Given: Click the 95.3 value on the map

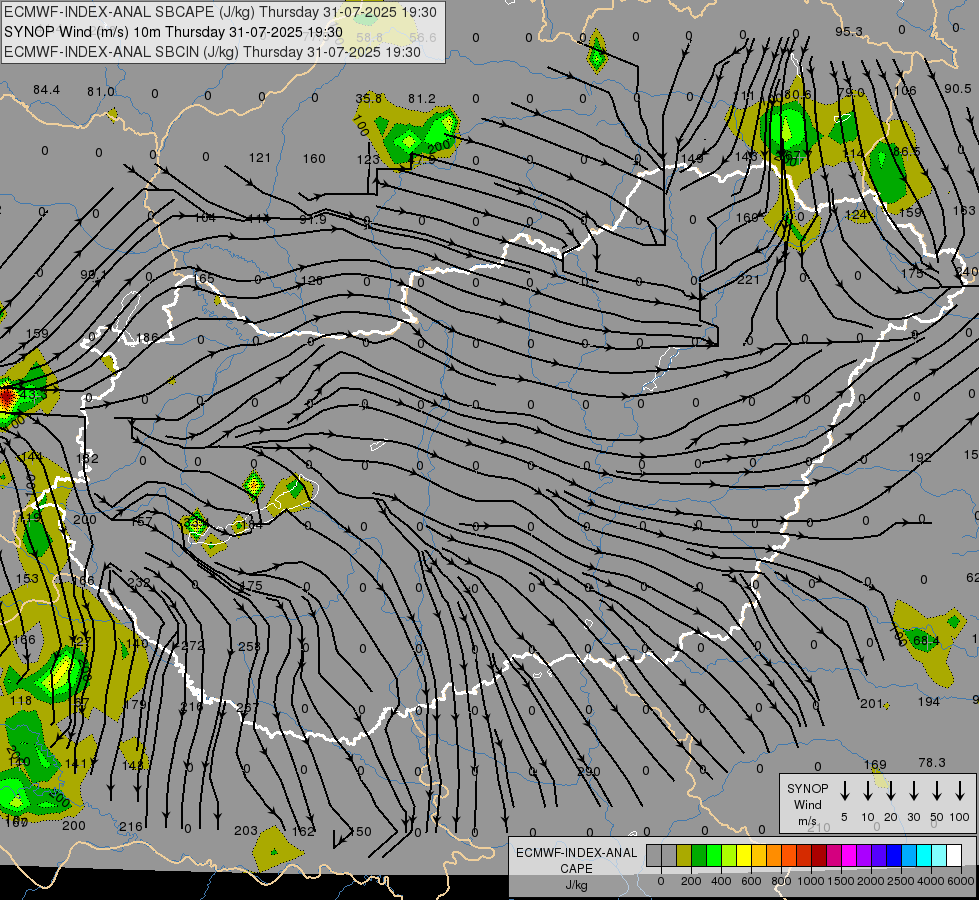Looking at the screenshot, I should pos(849,31).
